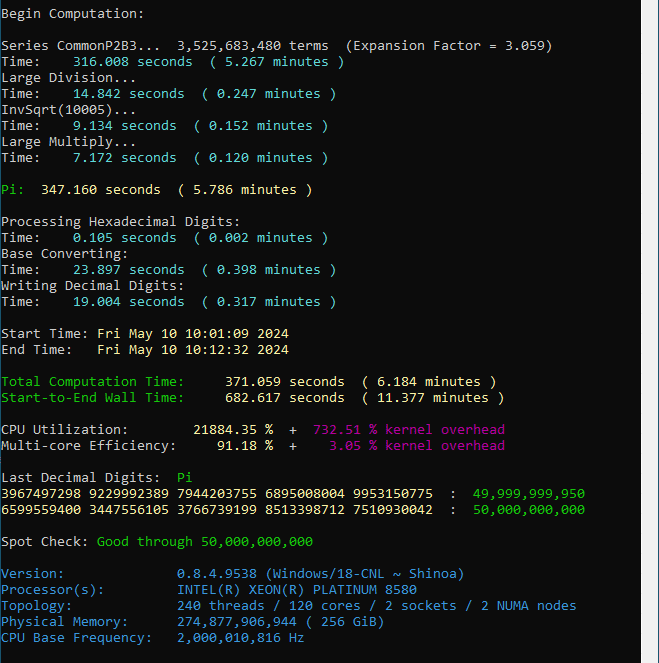This screenshot has height=663, width=659.
Task: Click the 'Last Decimal Digits:' label
Action: pos(81,478)
